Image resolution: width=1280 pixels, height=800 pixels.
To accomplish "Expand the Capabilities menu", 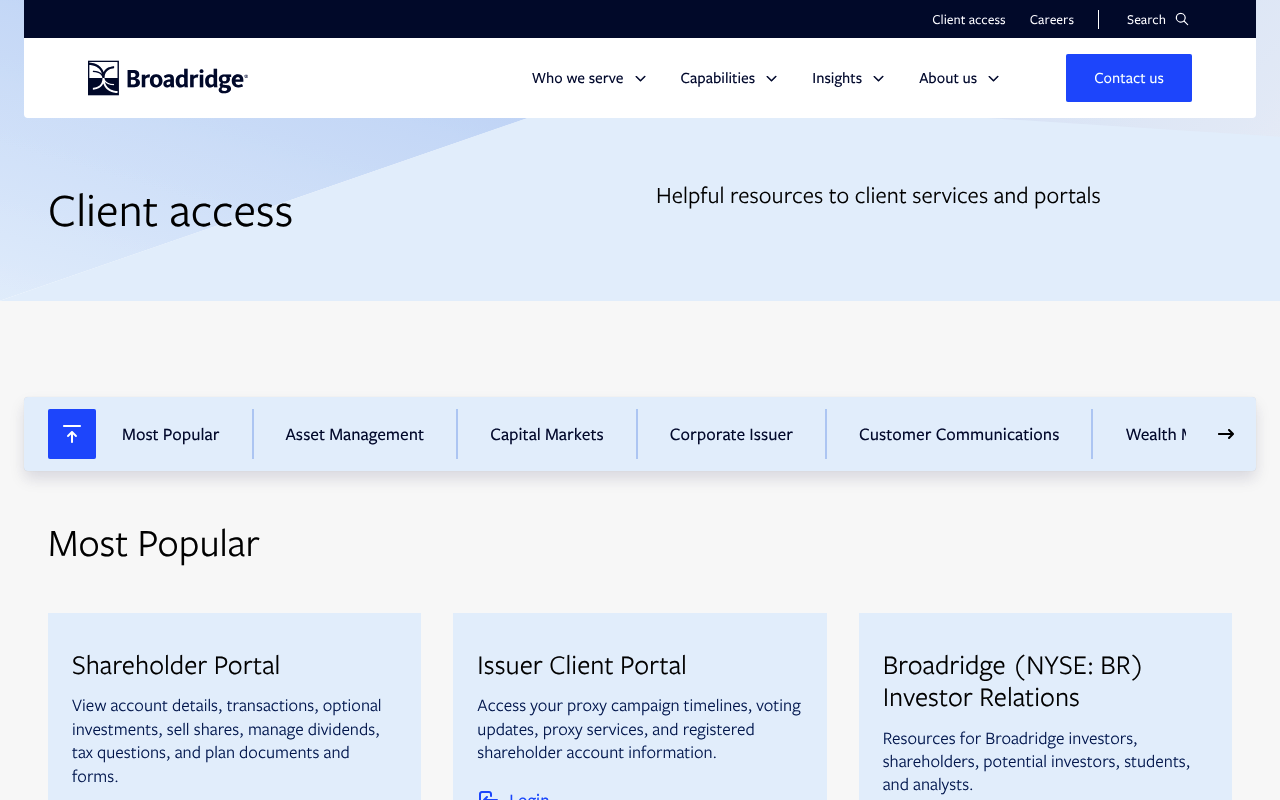I will pyautogui.click(x=729, y=78).
